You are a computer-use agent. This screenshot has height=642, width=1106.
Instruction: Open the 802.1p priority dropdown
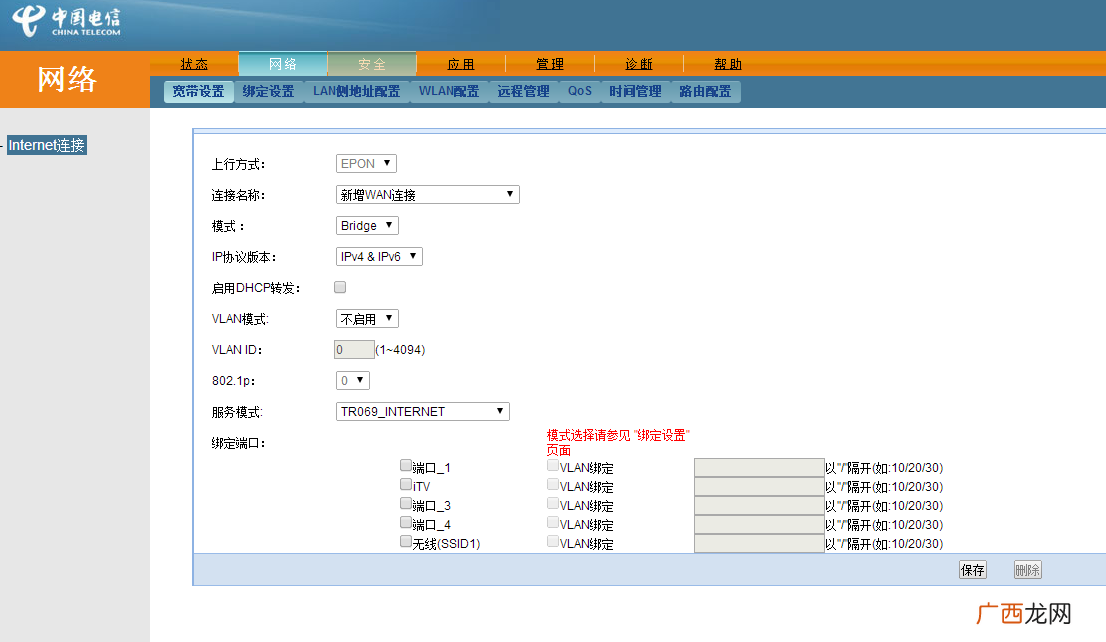coord(353,381)
